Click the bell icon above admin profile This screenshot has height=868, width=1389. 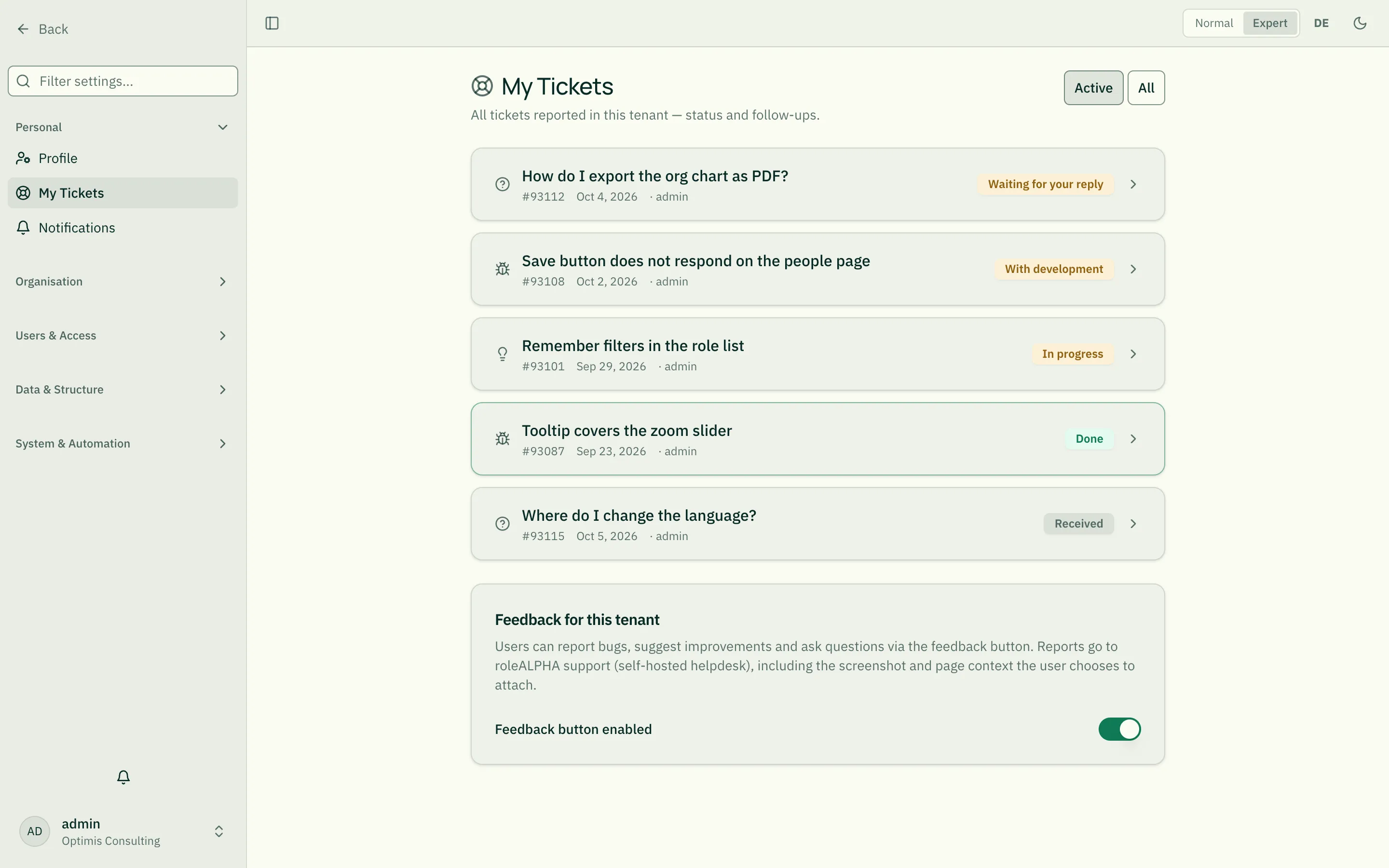pos(123,777)
